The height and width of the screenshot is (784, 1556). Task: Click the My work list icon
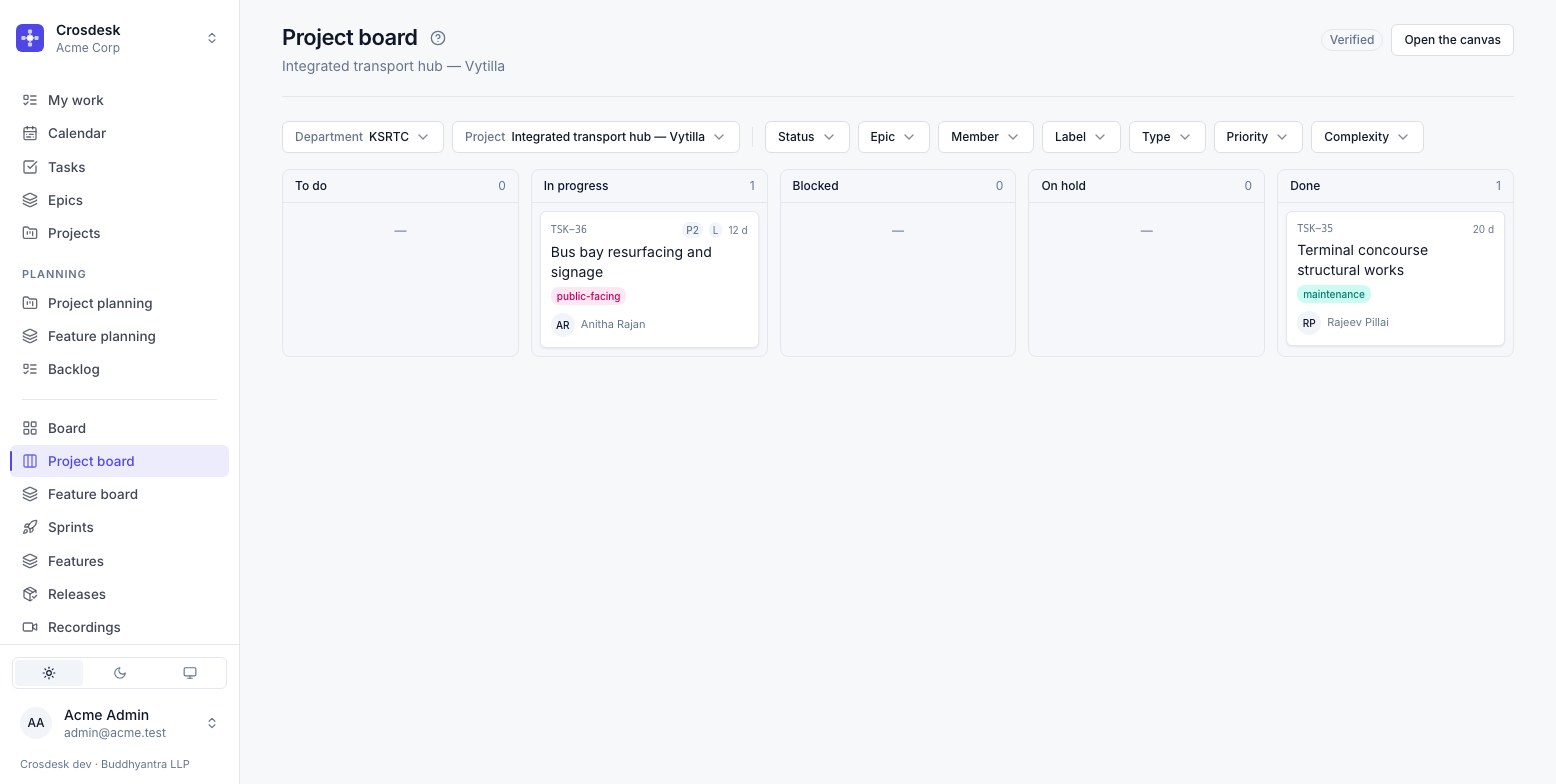pos(30,100)
